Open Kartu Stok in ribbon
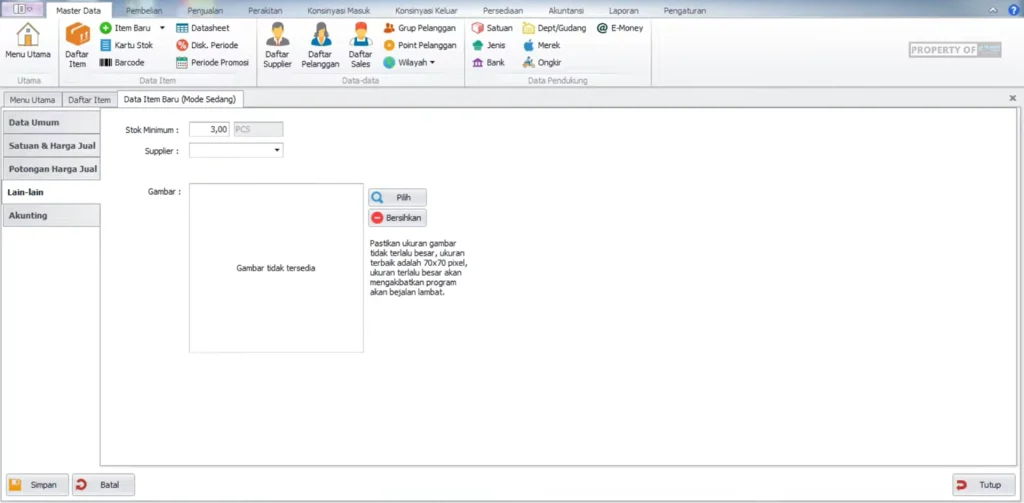This screenshot has width=1024, height=503. click(126, 45)
